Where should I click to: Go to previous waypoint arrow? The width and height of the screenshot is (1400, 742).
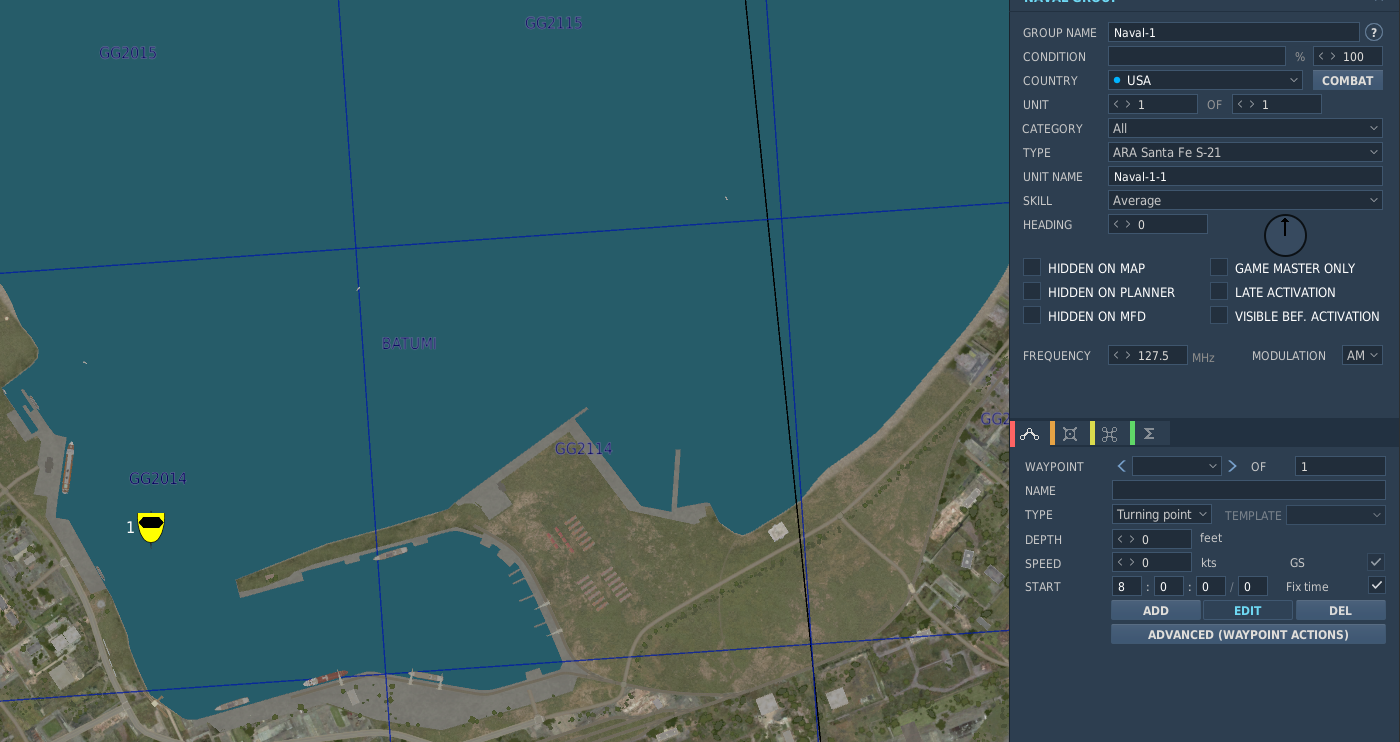click(x=1121, y=466)
